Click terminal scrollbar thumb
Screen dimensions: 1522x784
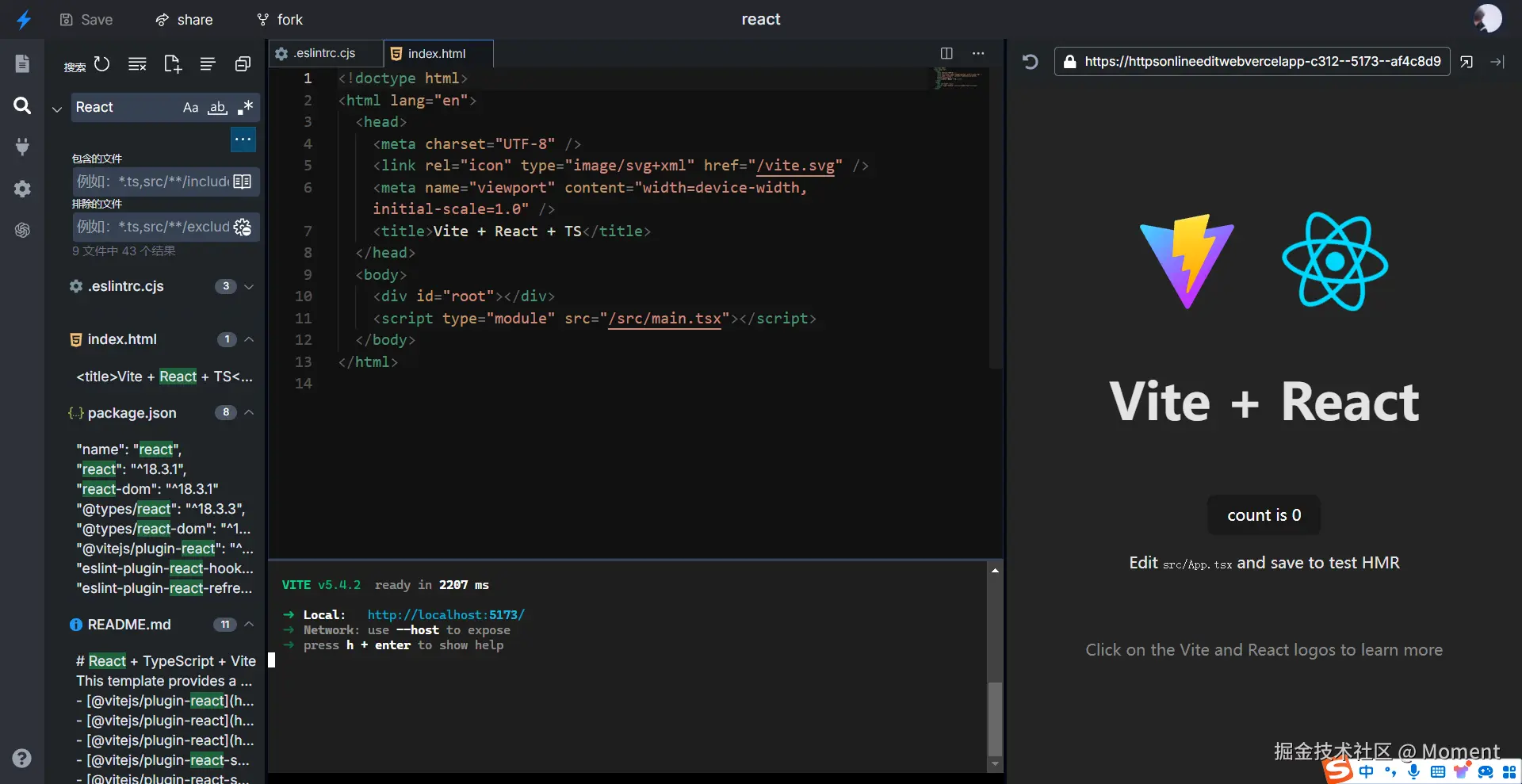(995, 718)
